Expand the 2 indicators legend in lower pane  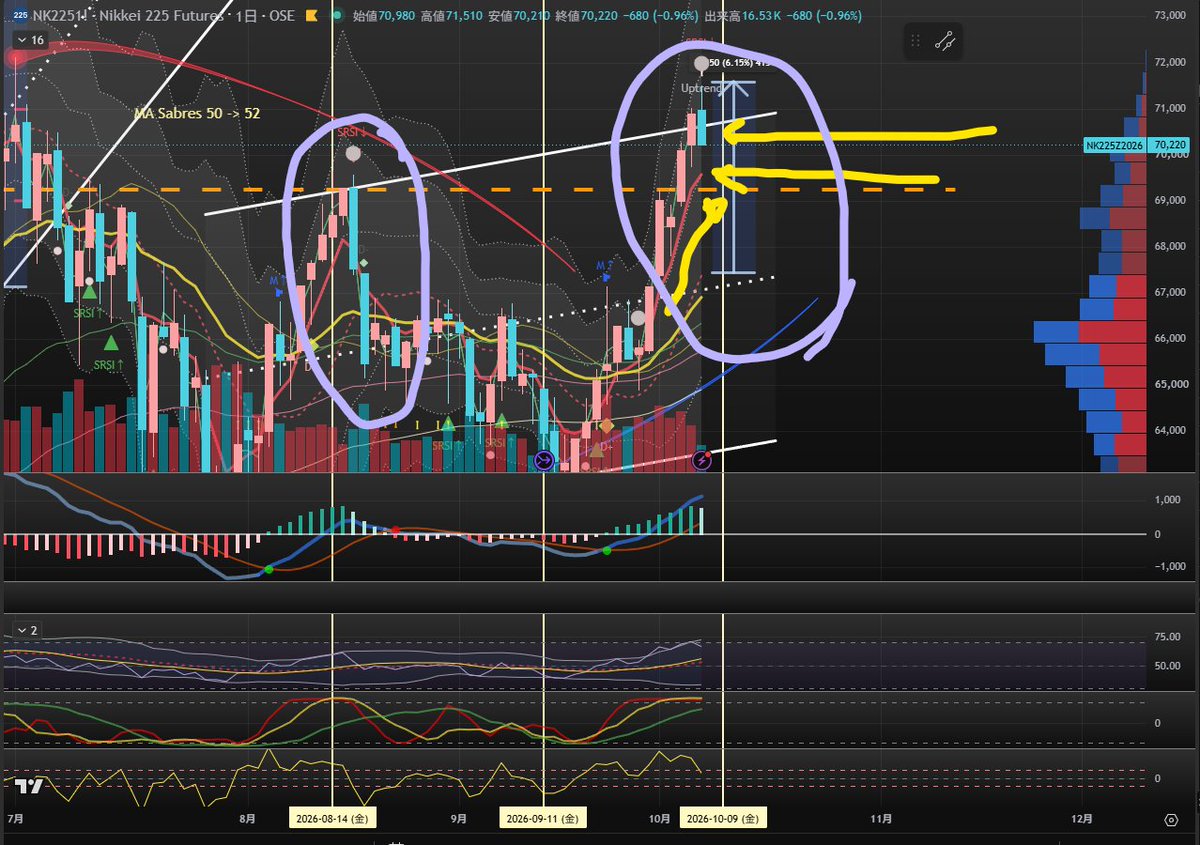26,630
